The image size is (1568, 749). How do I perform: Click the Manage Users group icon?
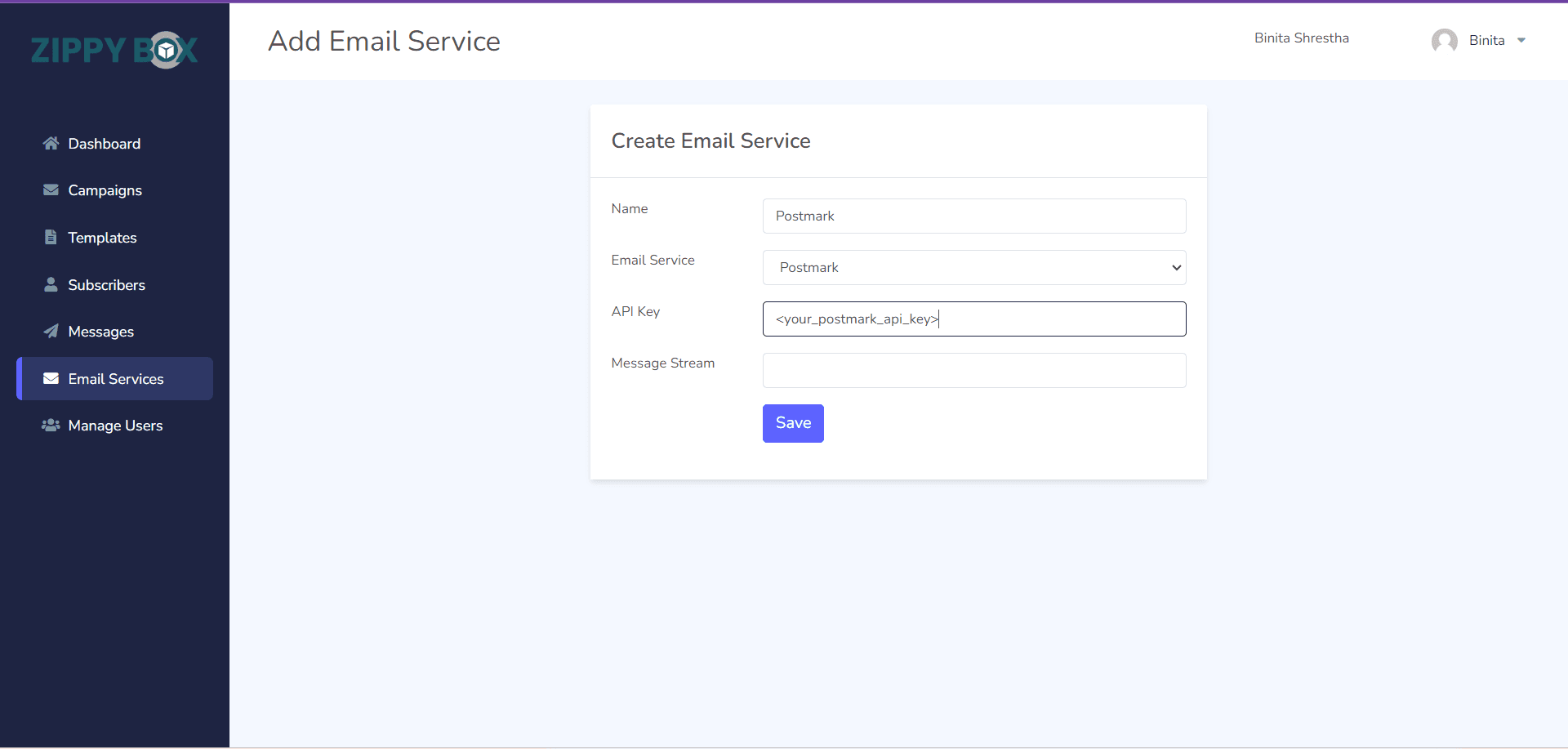51,425
